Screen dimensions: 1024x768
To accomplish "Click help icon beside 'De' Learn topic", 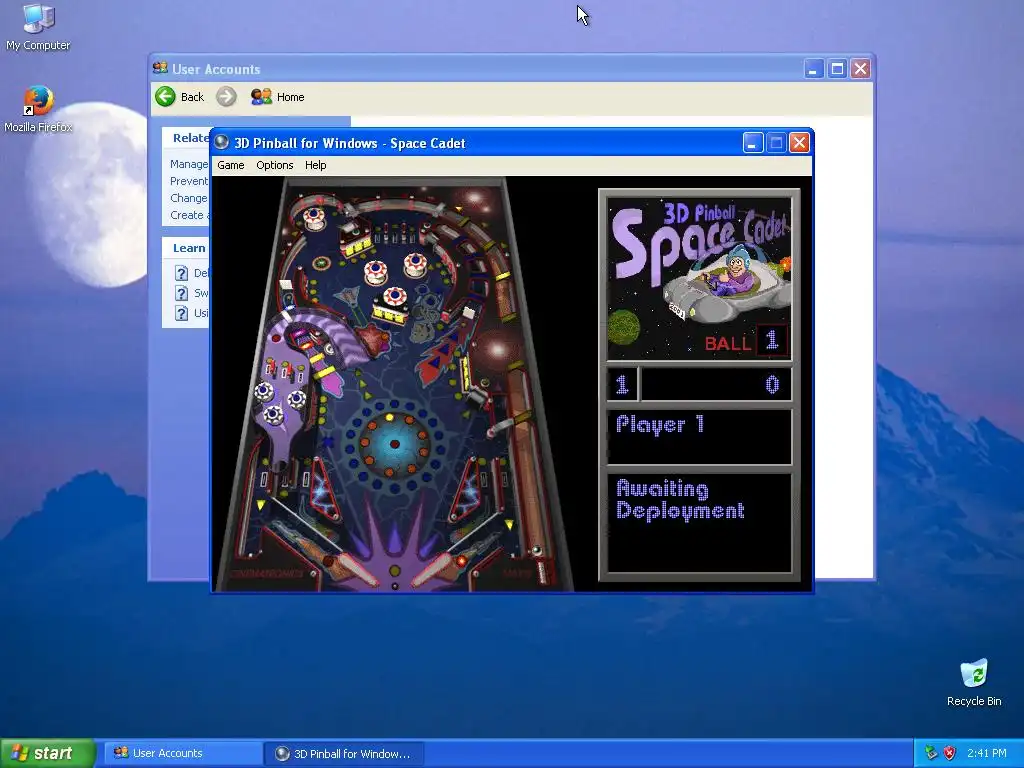I will pos(182,273).
